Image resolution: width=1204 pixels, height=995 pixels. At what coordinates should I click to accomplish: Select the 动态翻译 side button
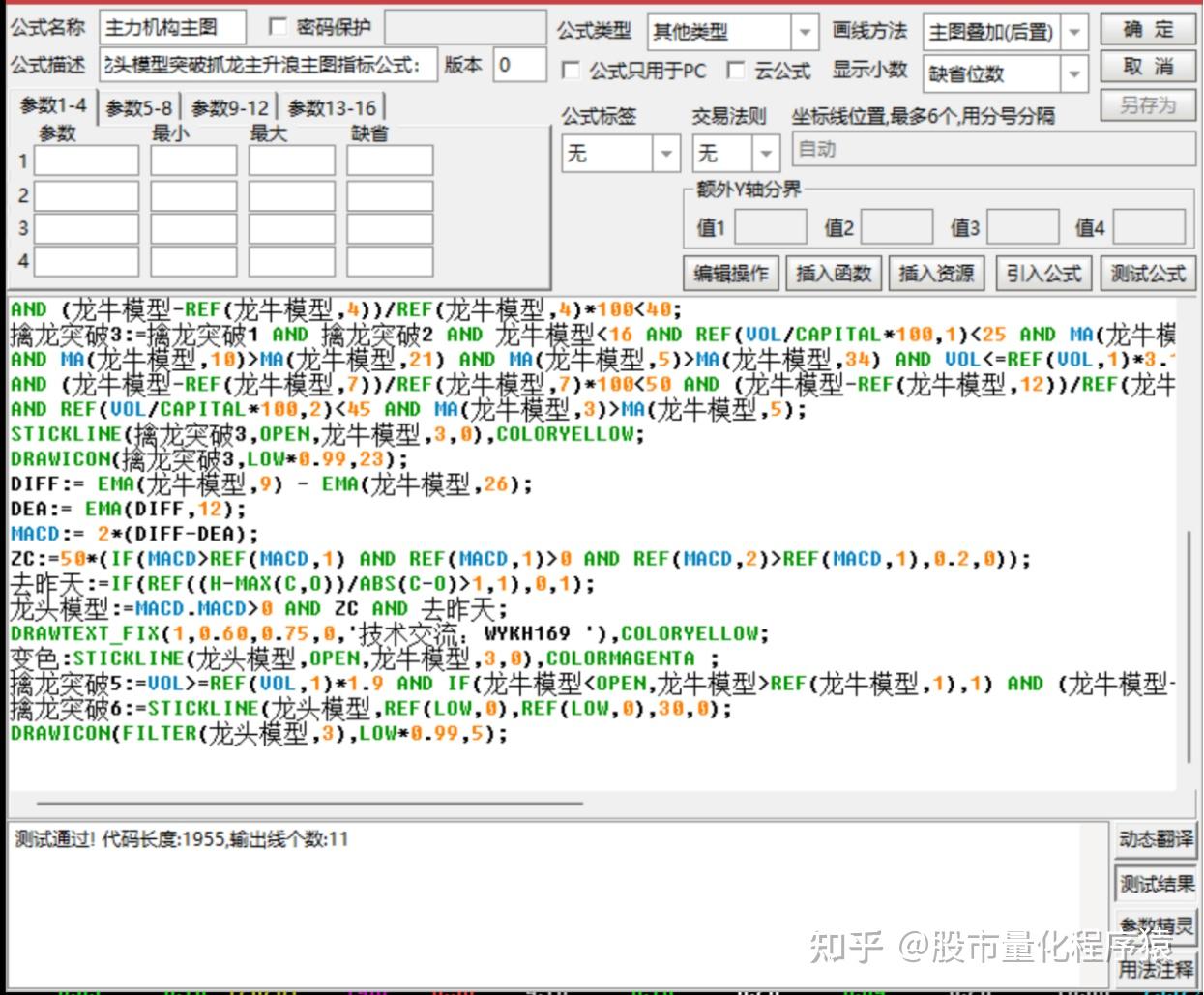[1156, 838]
